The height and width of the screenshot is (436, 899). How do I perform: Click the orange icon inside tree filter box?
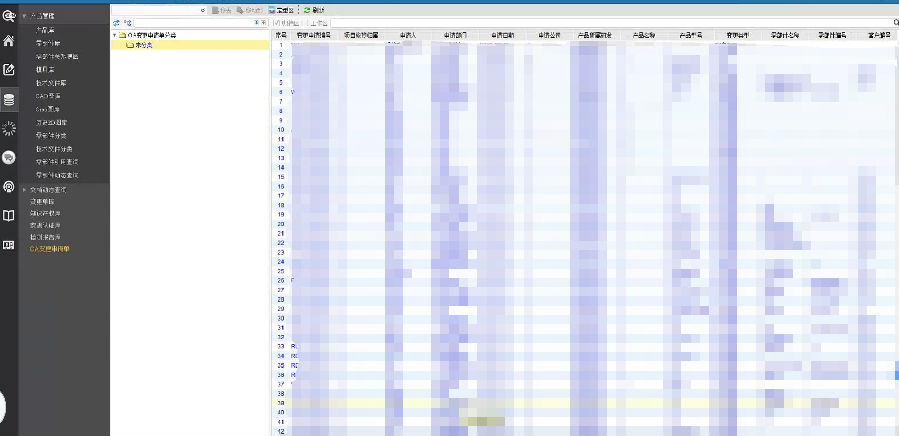263,22
